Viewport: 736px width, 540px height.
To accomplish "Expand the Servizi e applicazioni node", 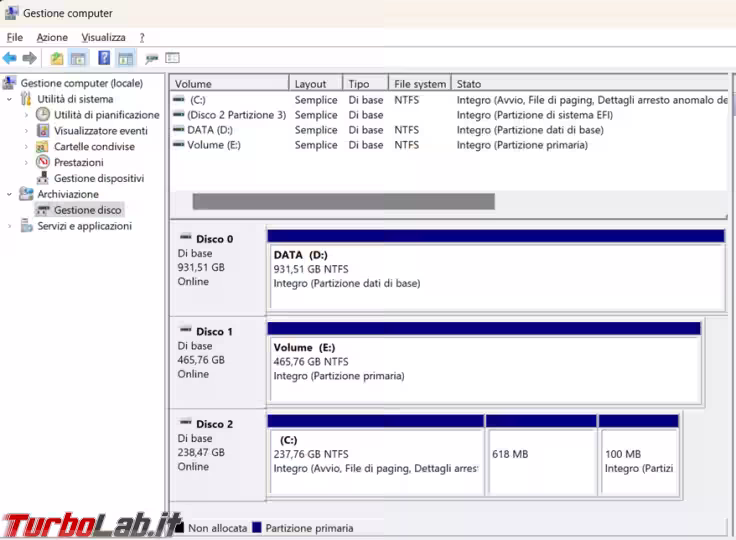I will click(x=9, y=226).
